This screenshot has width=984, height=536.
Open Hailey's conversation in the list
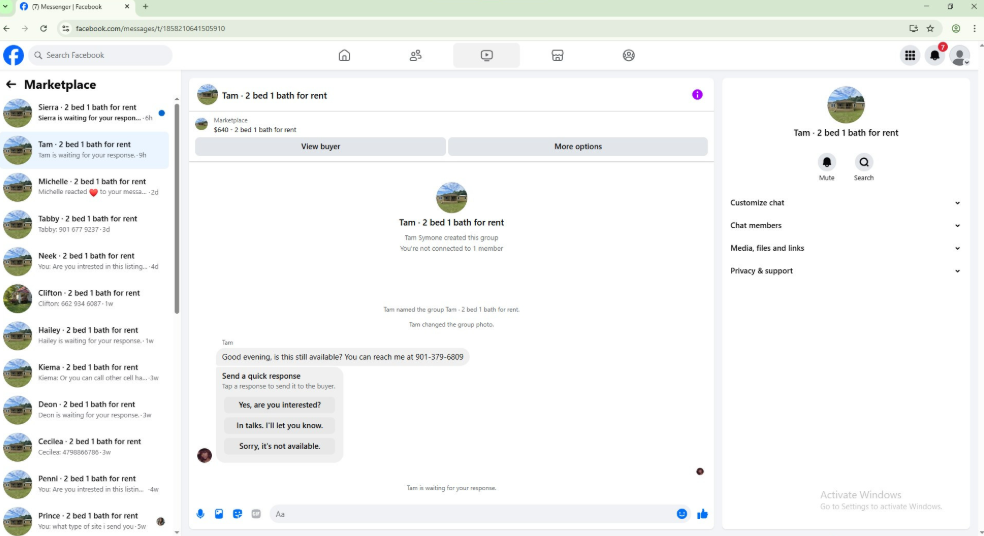(85, 335)
